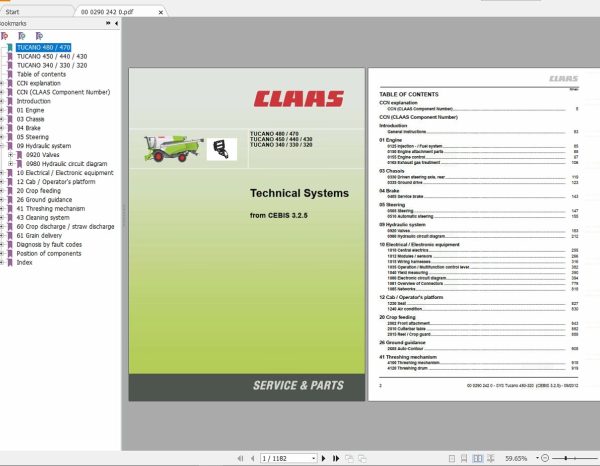The width and height of the screenshot is (600, 466).
Task: Open the 10 Electrical / Electronic equipment bookmark
Action: [x=65, y=173]
